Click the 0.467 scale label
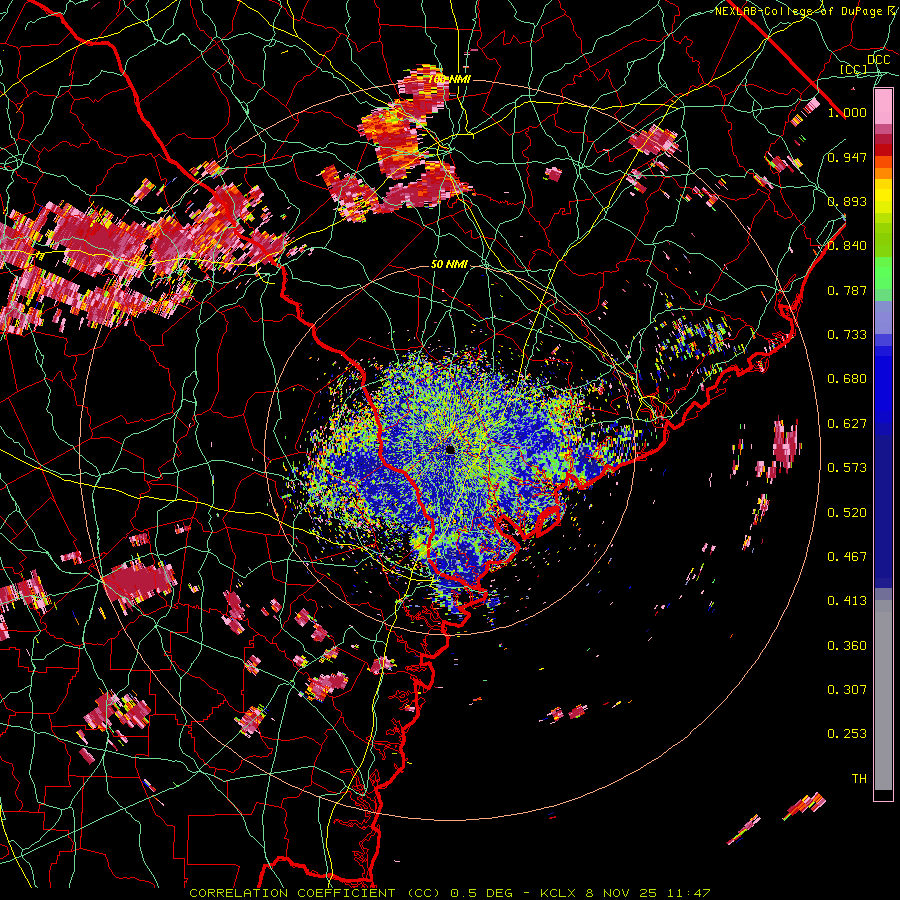Image resolution: width=900 pixels, height=900 pixels. (847, 557)
